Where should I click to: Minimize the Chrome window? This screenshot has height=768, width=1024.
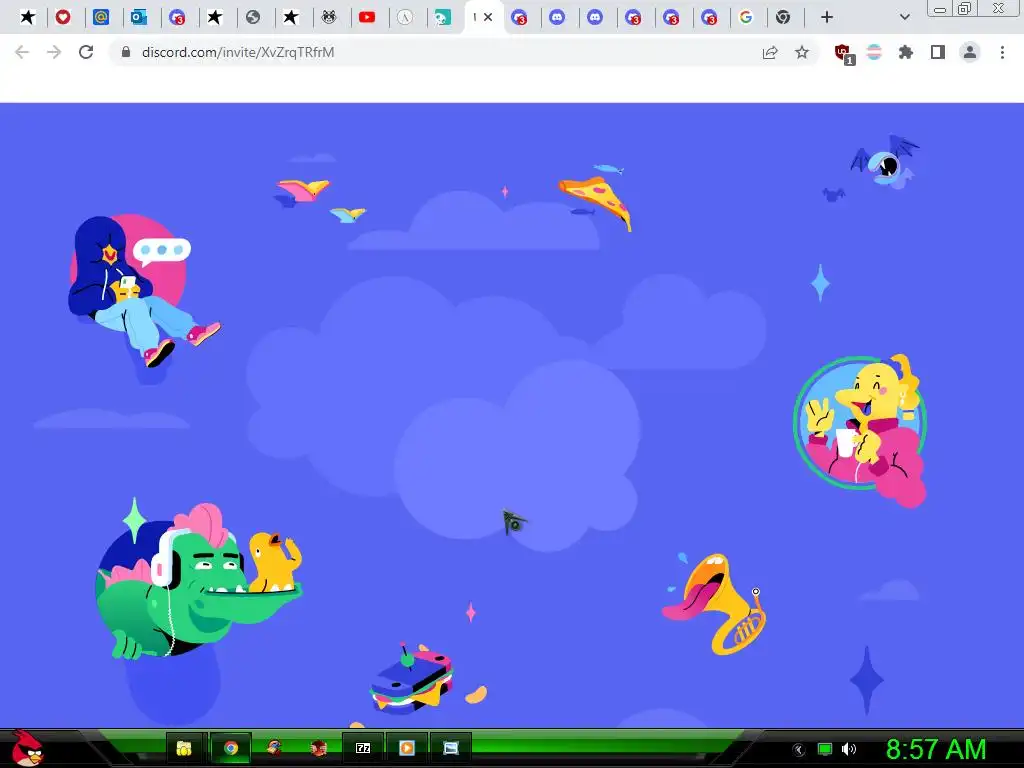(x=939, y=9)
